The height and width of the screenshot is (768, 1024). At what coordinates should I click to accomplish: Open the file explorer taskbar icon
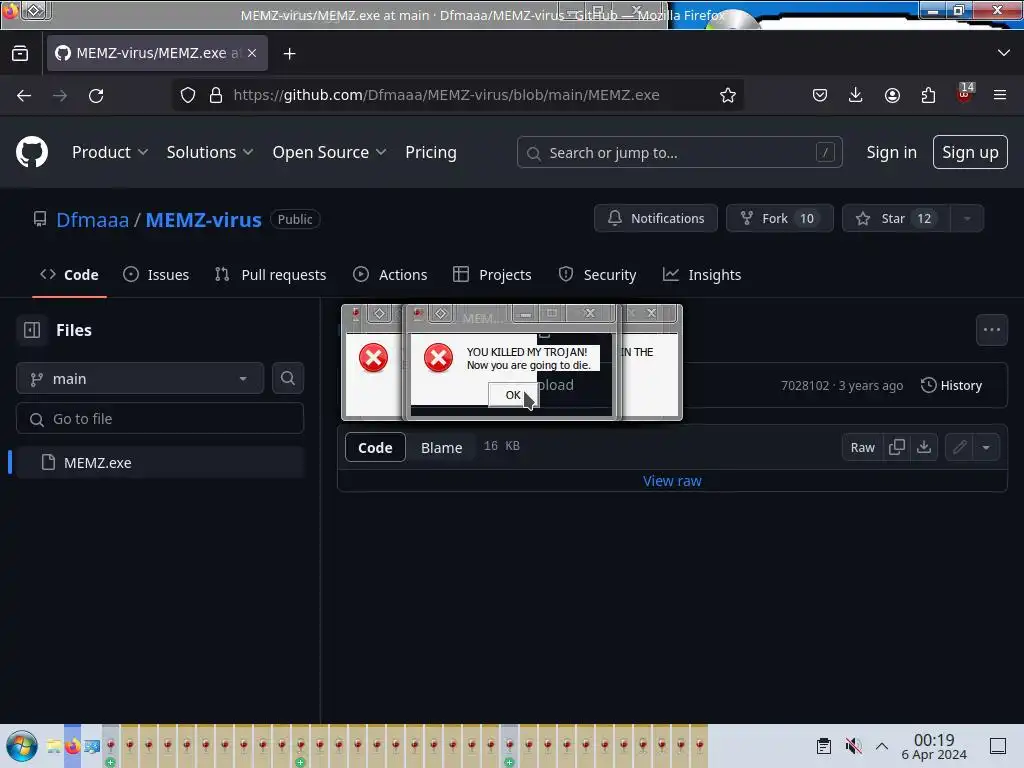pyautogui.click(x=54, y=746)
